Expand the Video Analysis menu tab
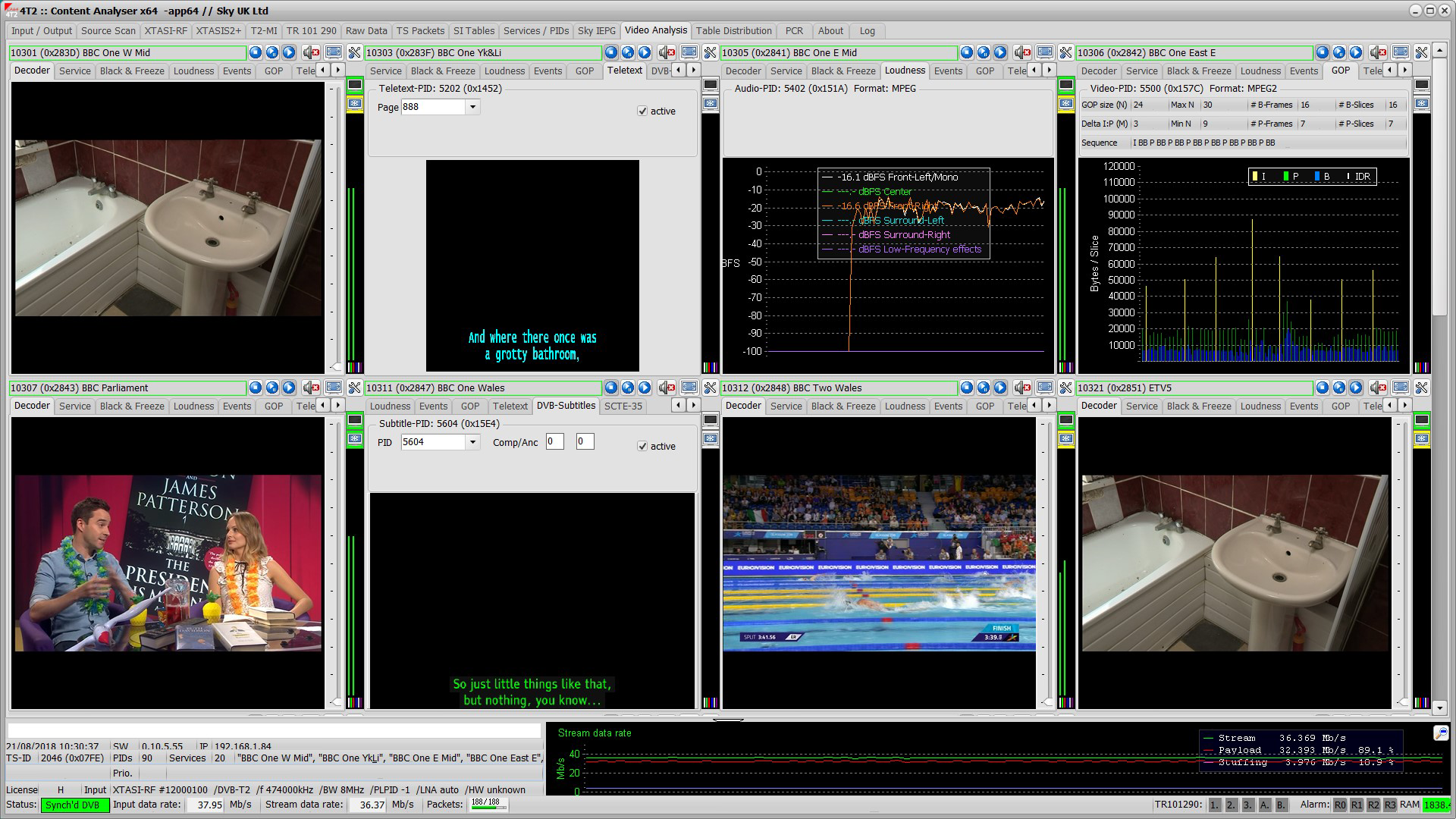 655,30
